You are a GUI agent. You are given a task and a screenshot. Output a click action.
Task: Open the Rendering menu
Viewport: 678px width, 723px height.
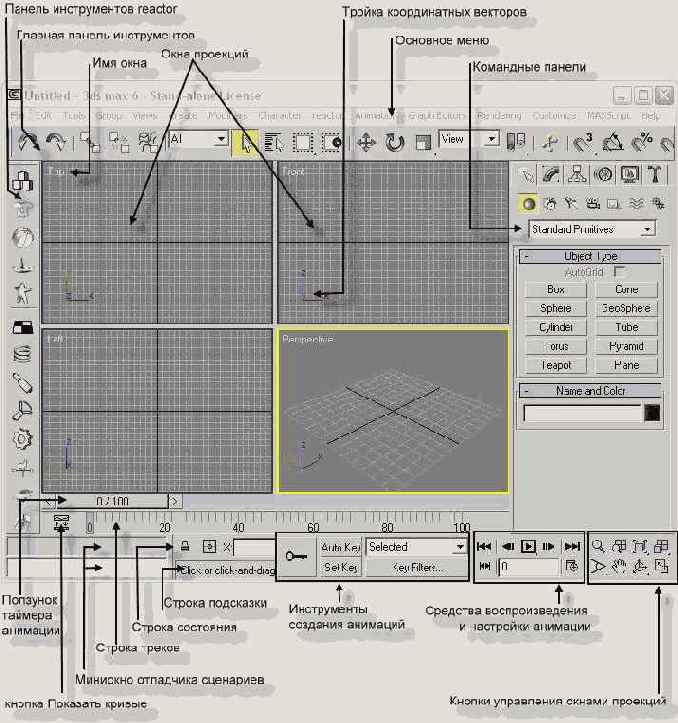[x=498, y=116]
